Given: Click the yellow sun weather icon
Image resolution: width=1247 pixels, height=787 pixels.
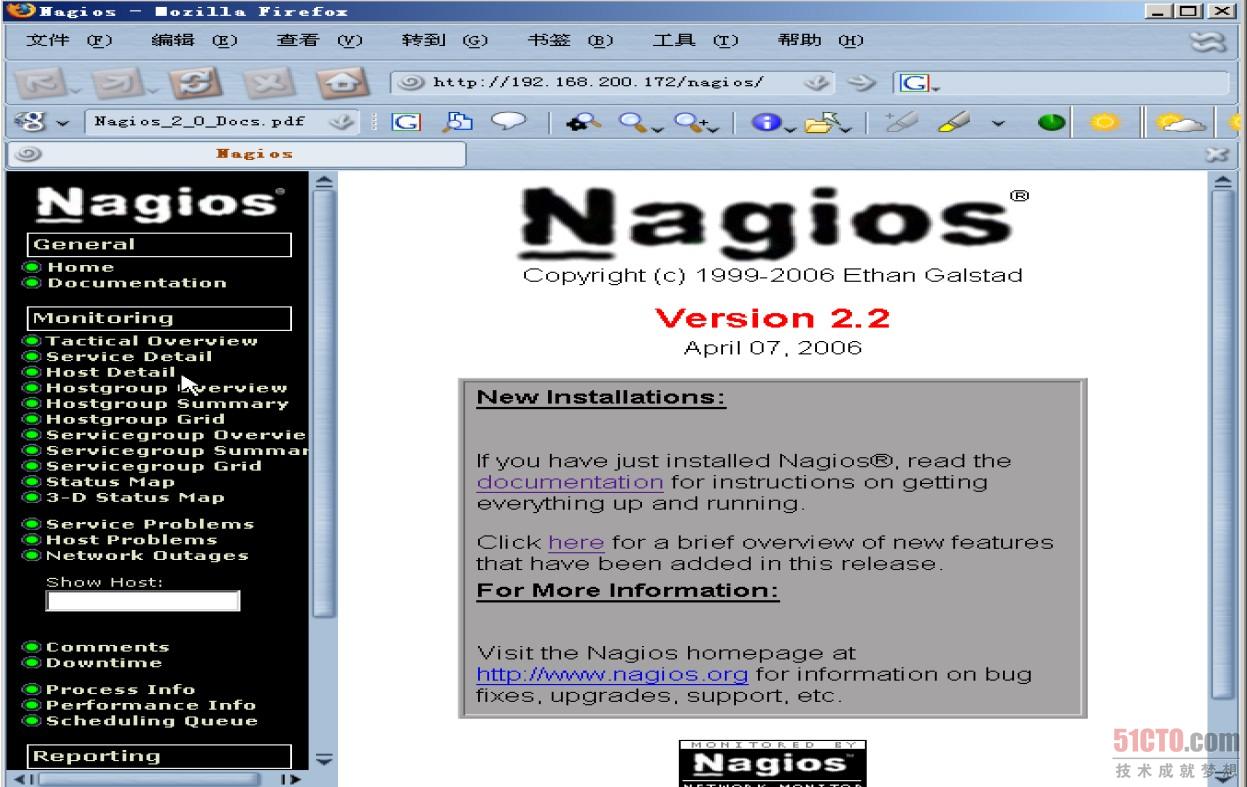Looking at the screenshot, I should (x=1103, y=122).
